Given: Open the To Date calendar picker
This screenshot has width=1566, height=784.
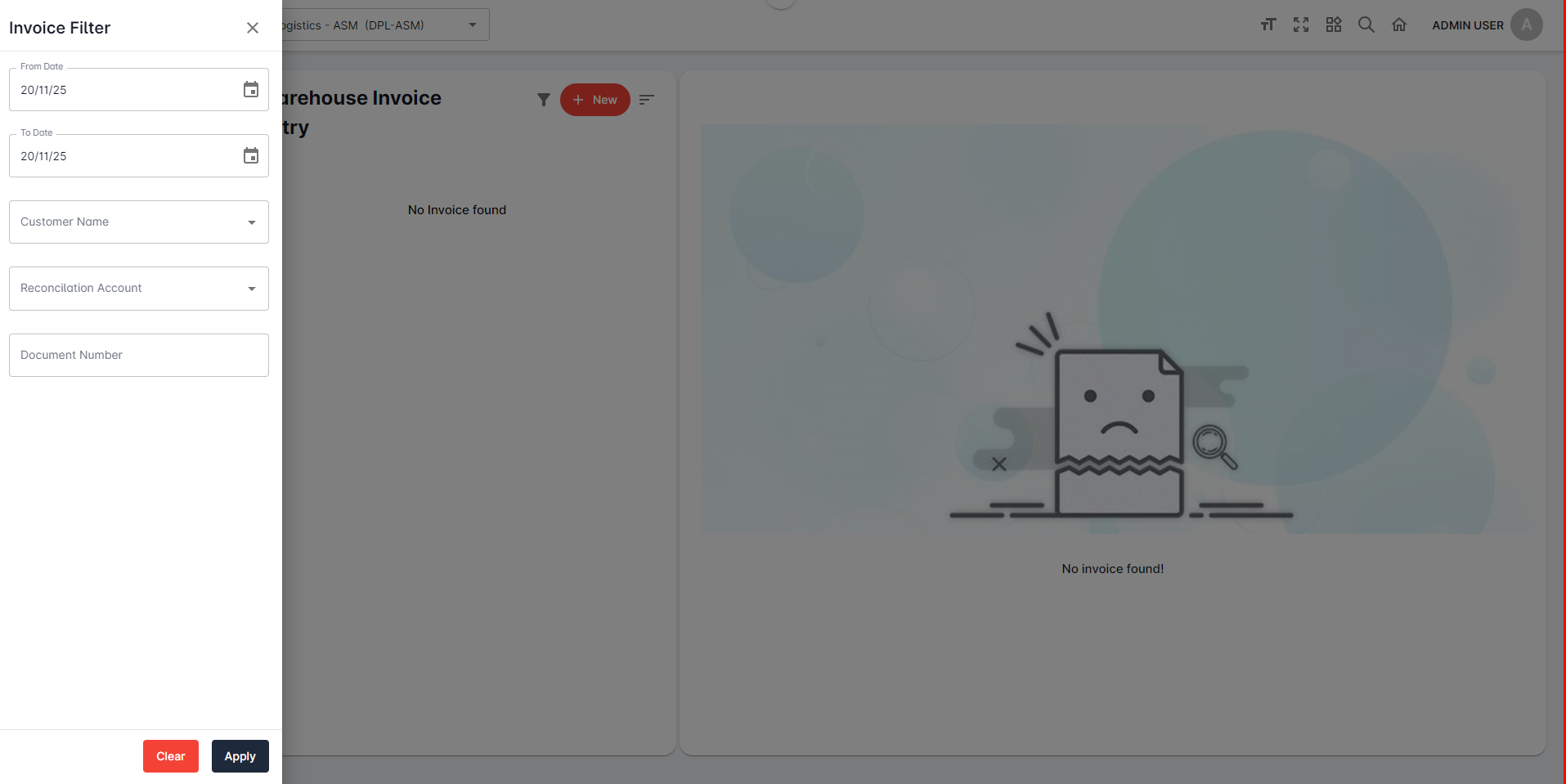Looking at the screenshot, I should pos(251,156).
